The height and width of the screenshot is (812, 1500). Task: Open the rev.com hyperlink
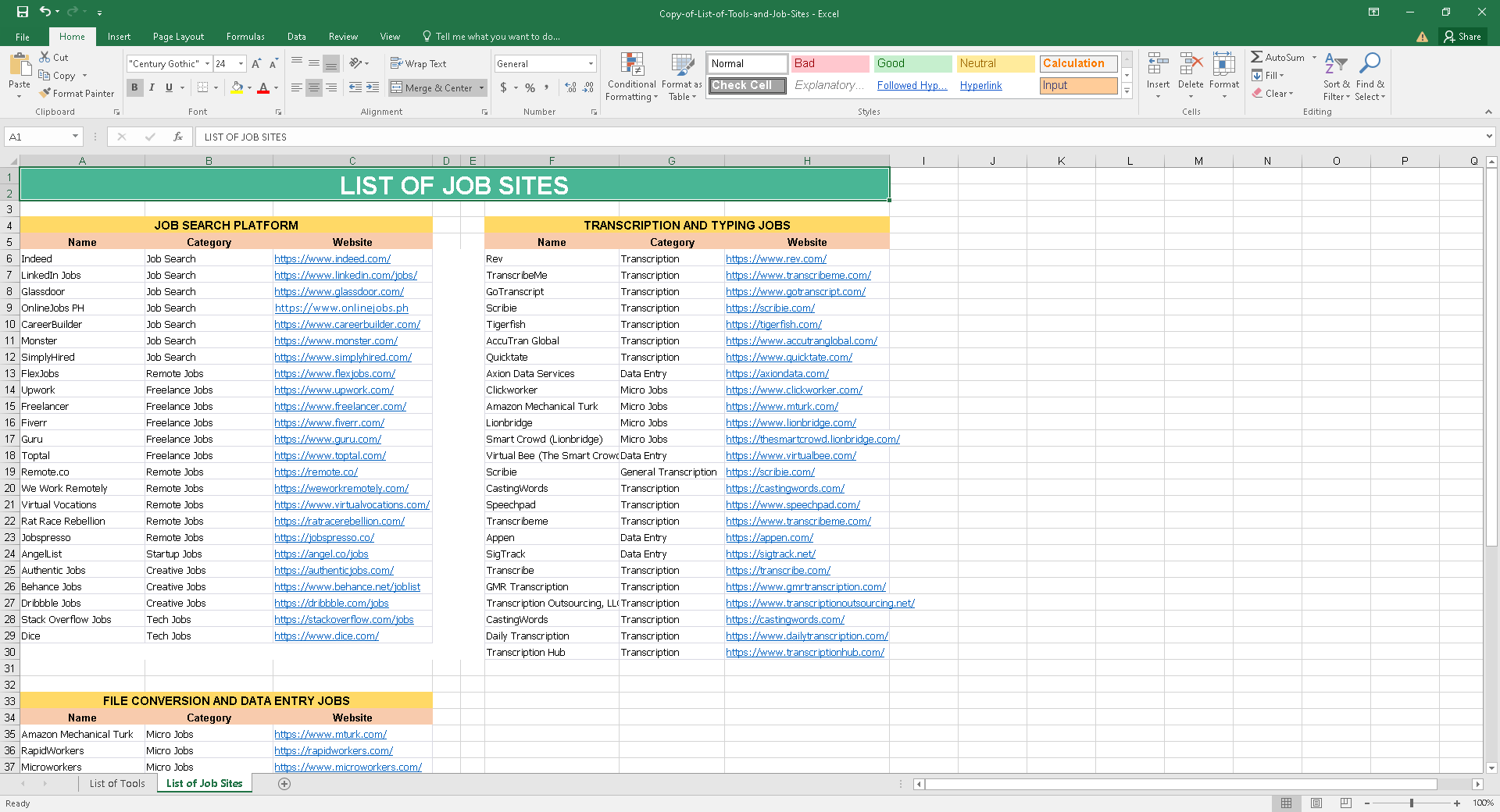776,259
